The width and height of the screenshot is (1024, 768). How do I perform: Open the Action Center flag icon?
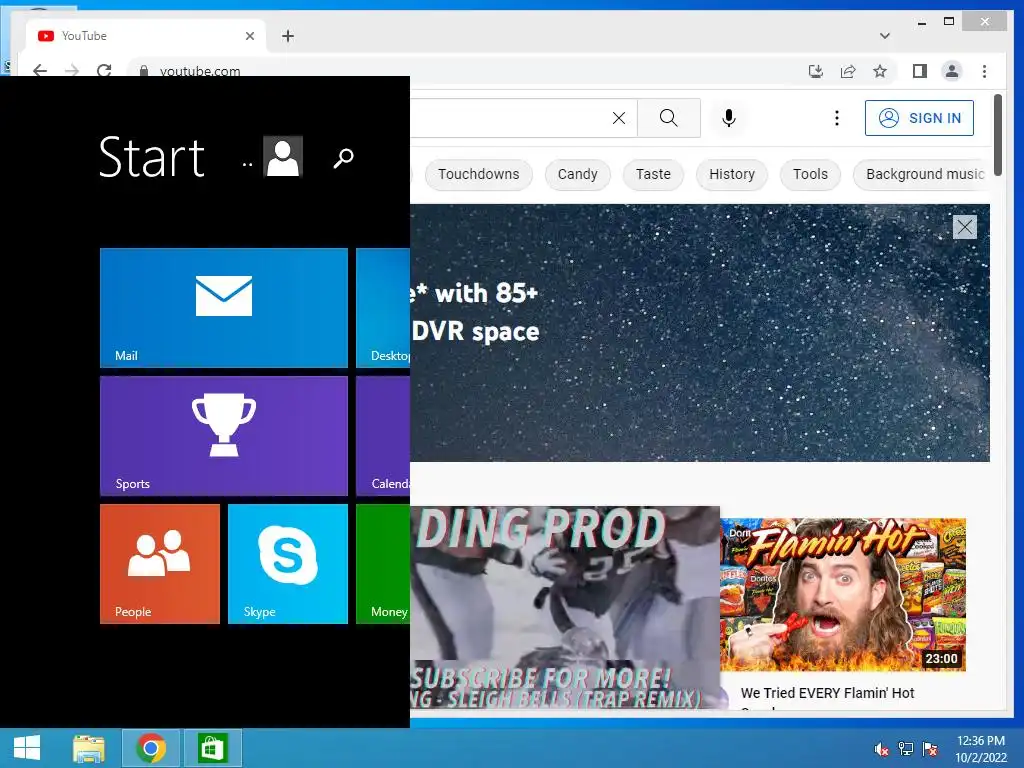click(x=930, y=749)
